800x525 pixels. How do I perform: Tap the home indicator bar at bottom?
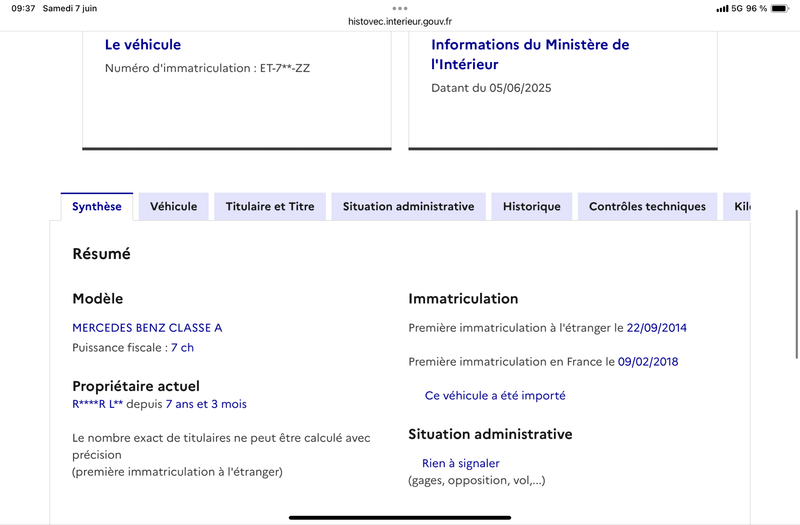click(x=400, y=517)
